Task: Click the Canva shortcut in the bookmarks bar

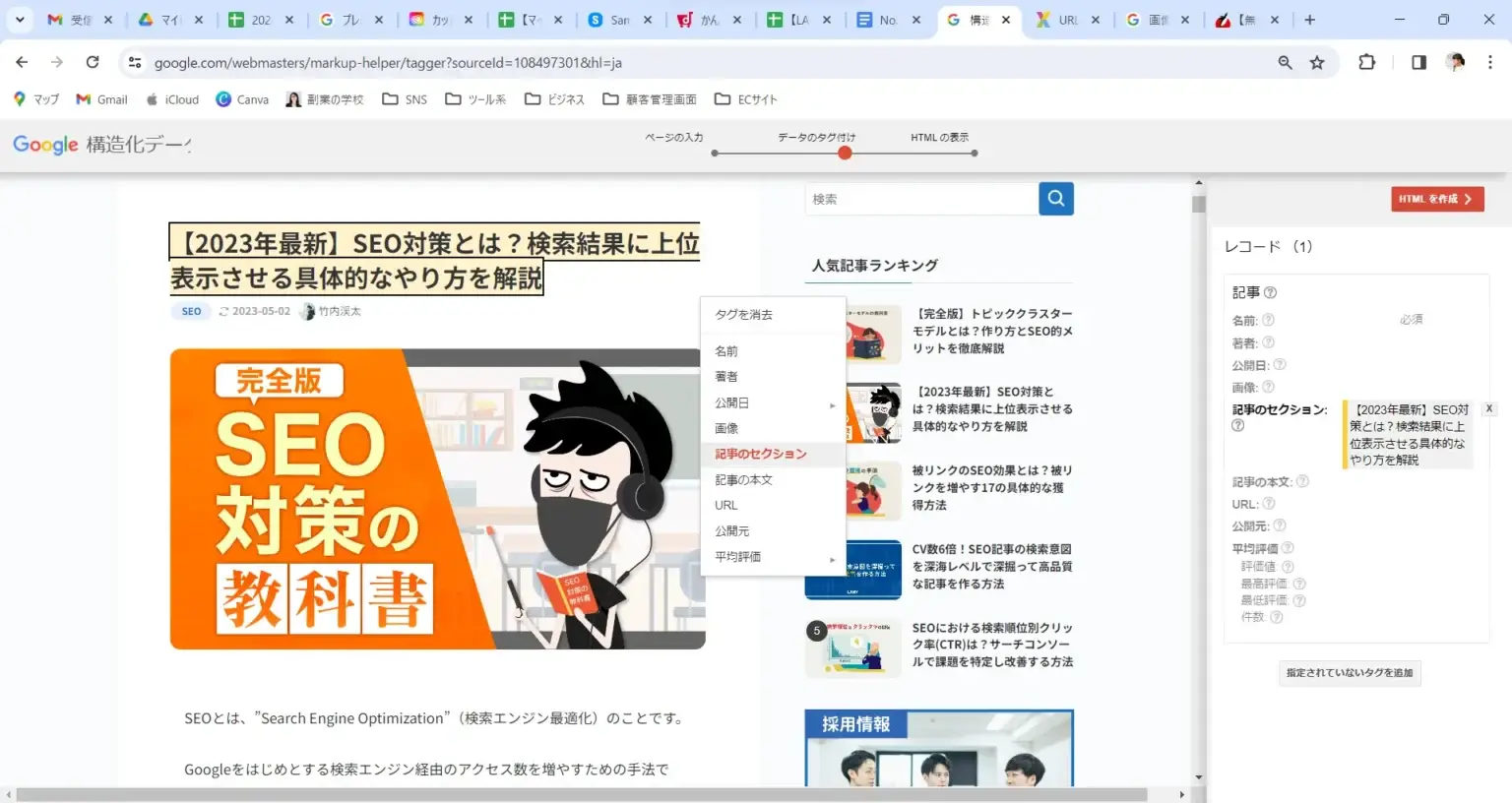Action: [242, 98]
